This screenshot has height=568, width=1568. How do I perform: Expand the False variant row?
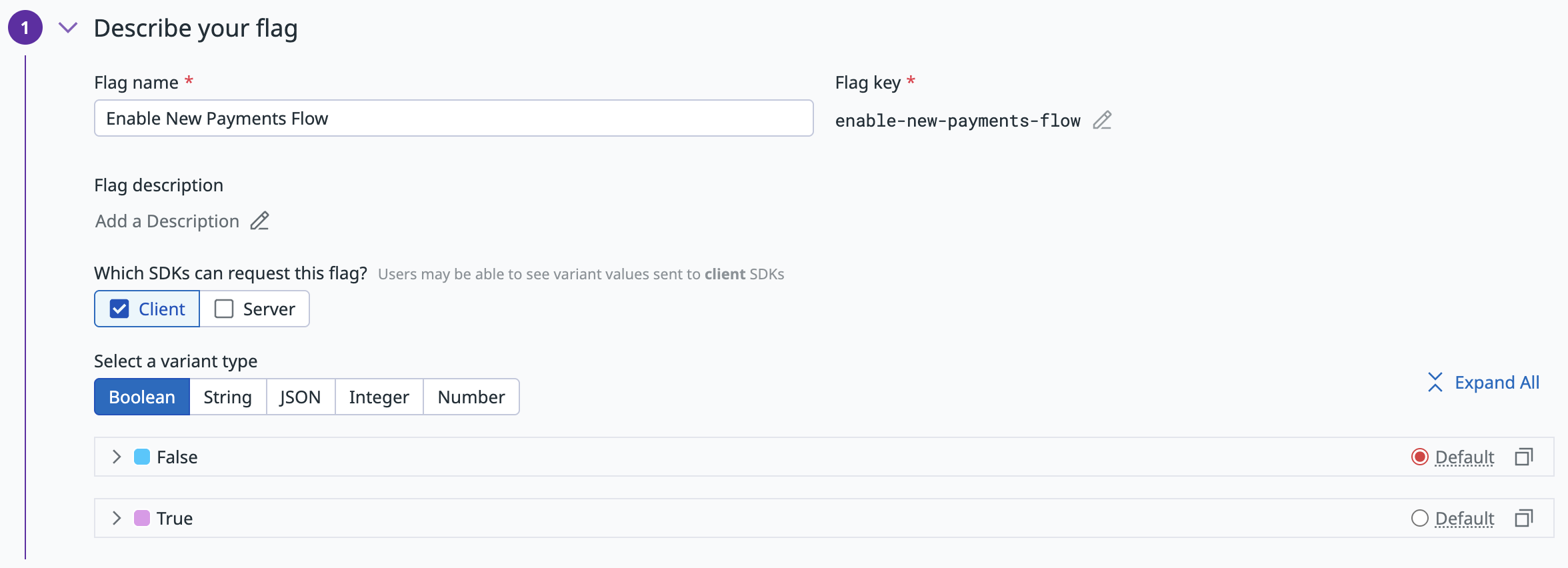click(x=117, y=457)
